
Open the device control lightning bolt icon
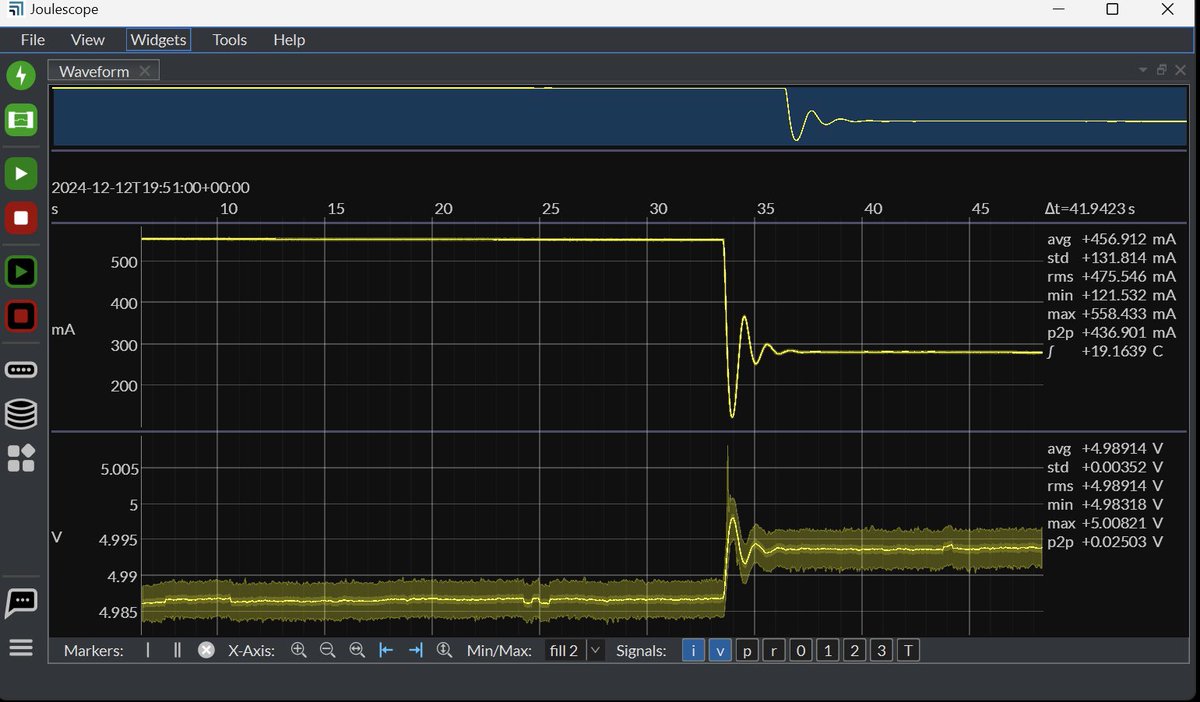(x=21, y=75)
